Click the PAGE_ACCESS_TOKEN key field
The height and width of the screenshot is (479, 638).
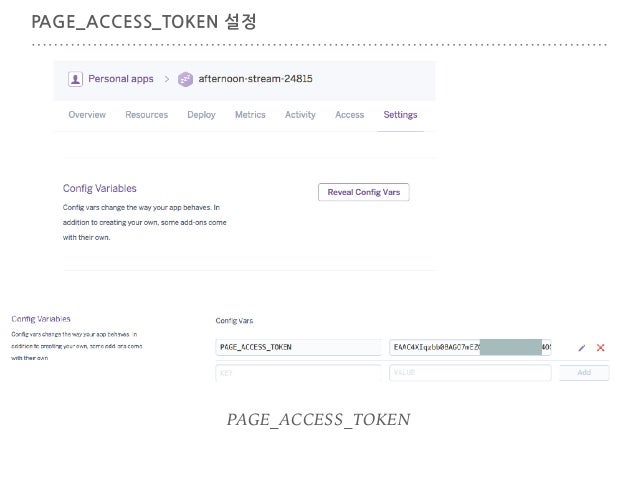point(298,347)
